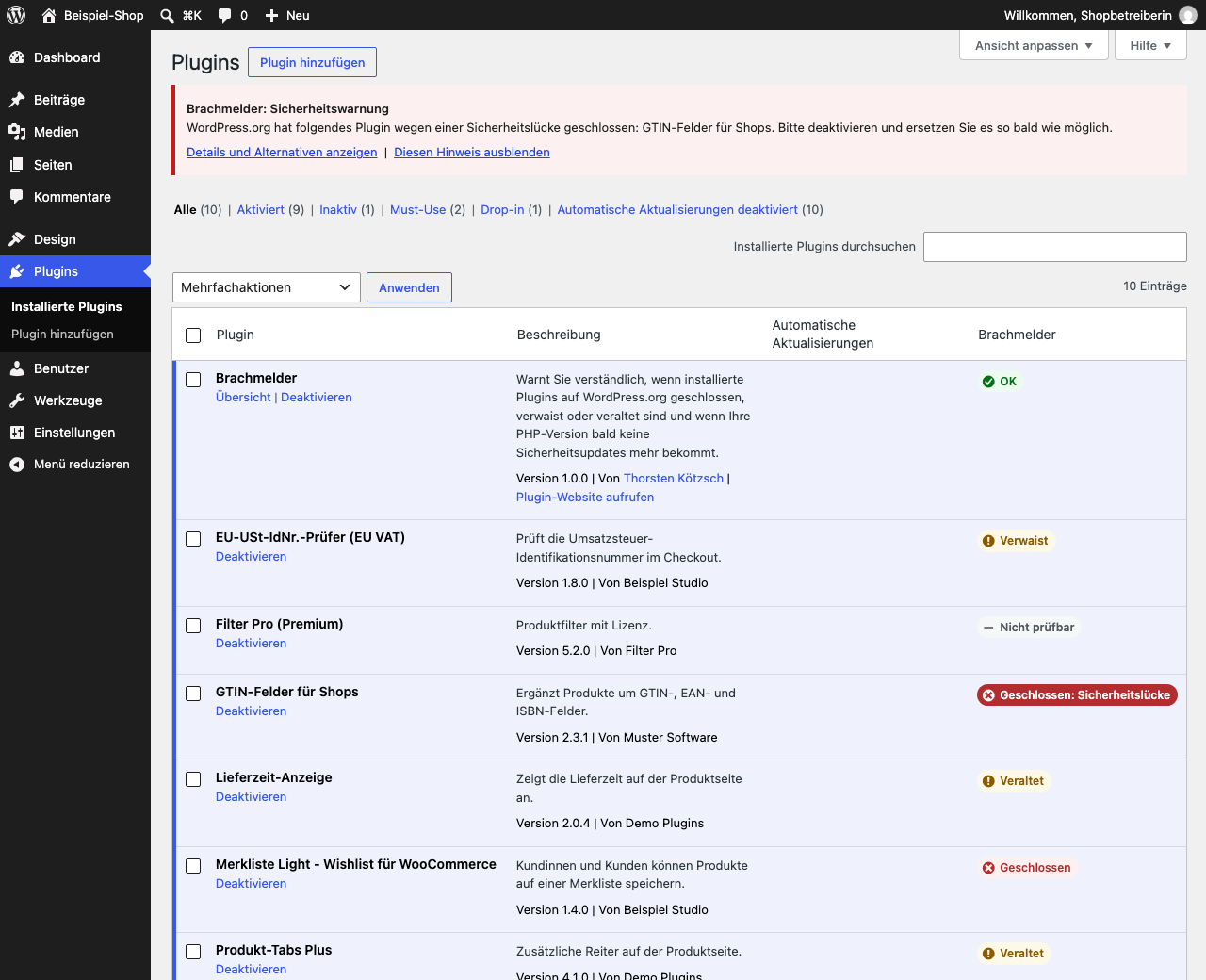Open Plugin hinzufügen sidebar submenu
The height and width of the screenshot is (980, 1206).
click(62, 334)
